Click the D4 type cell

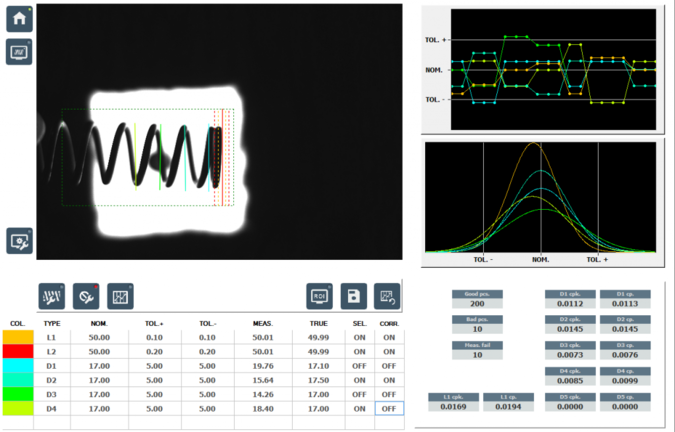[52, 408]
